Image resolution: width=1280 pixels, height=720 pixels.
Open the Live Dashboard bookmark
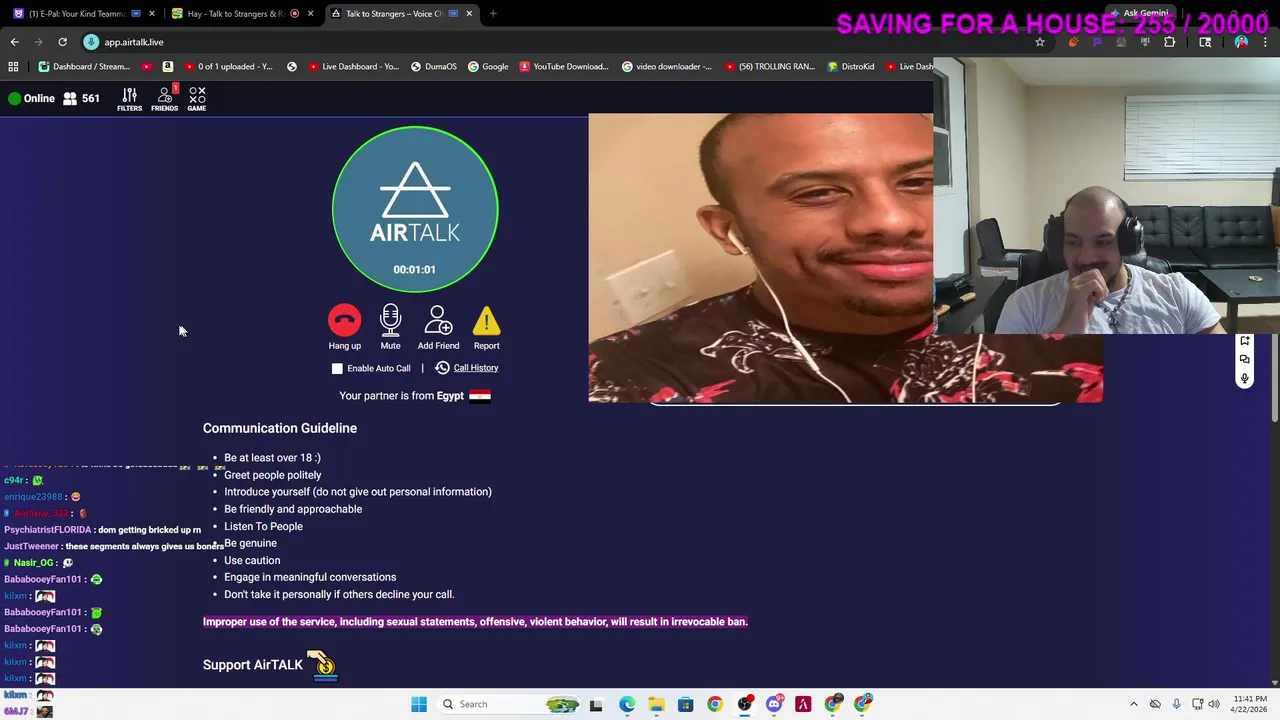(354, 67)
